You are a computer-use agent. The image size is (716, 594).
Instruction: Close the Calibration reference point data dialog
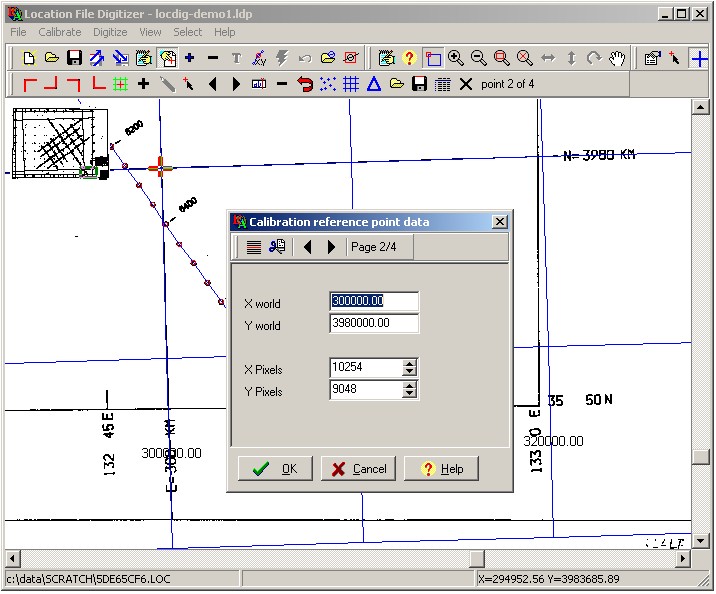(500, 222)
